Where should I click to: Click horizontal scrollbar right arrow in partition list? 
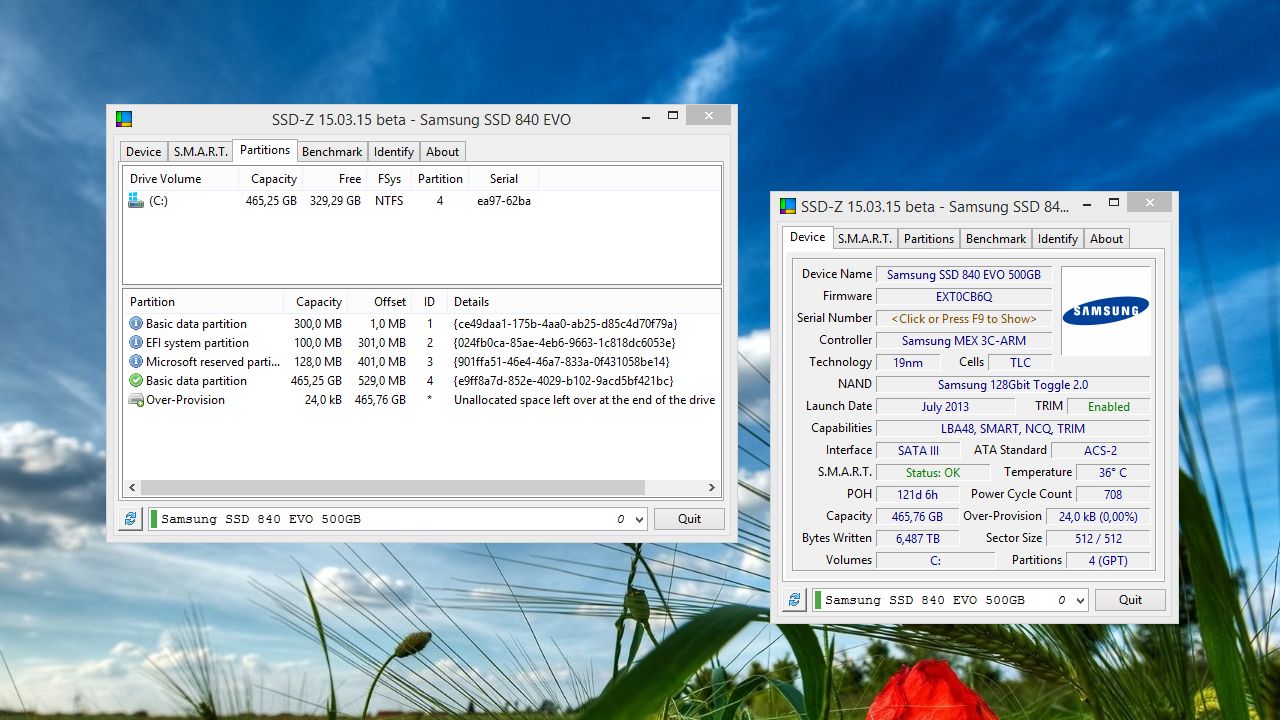(712, 488)
